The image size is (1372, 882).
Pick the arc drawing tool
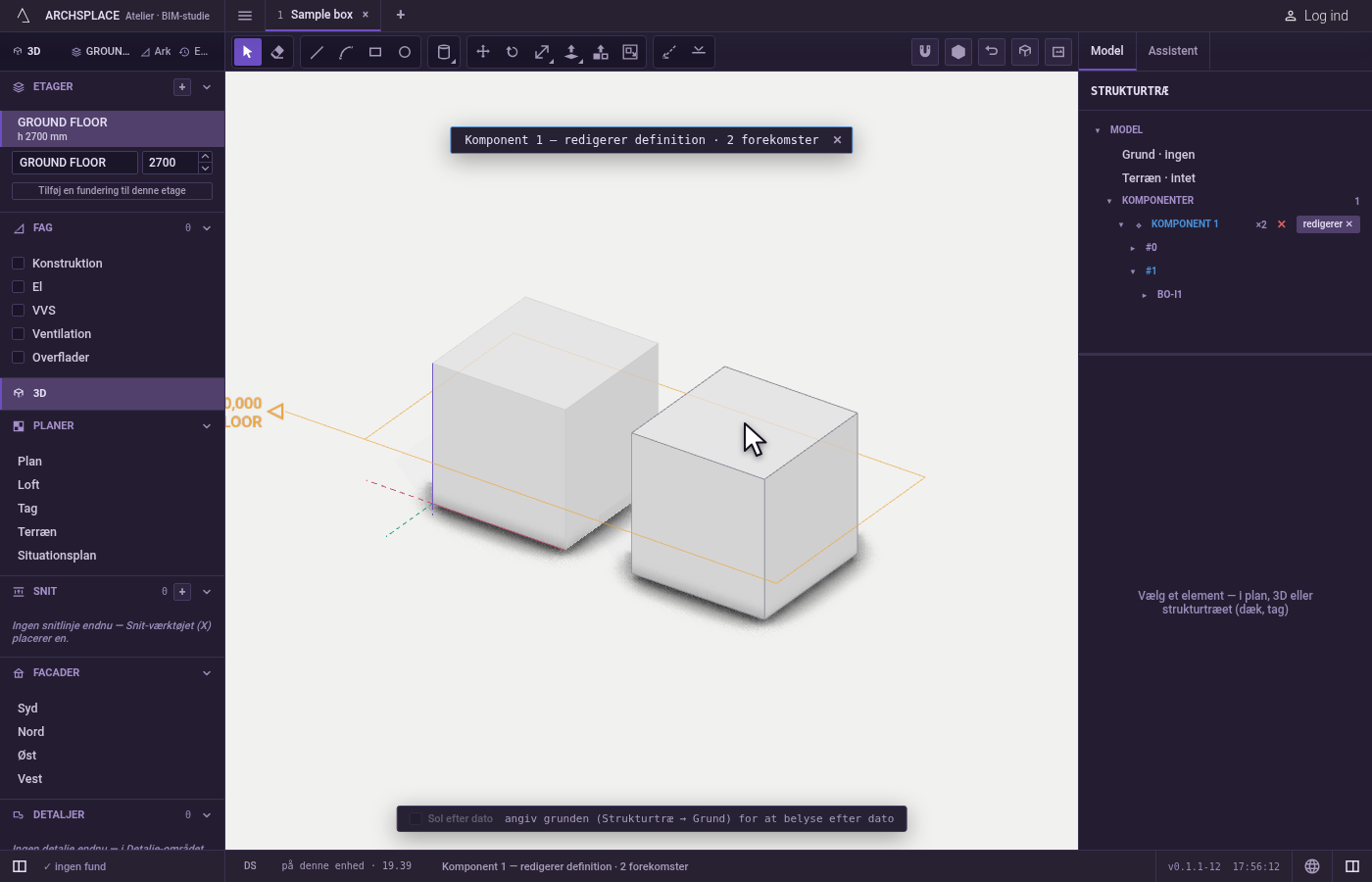(x=346, y=52)
